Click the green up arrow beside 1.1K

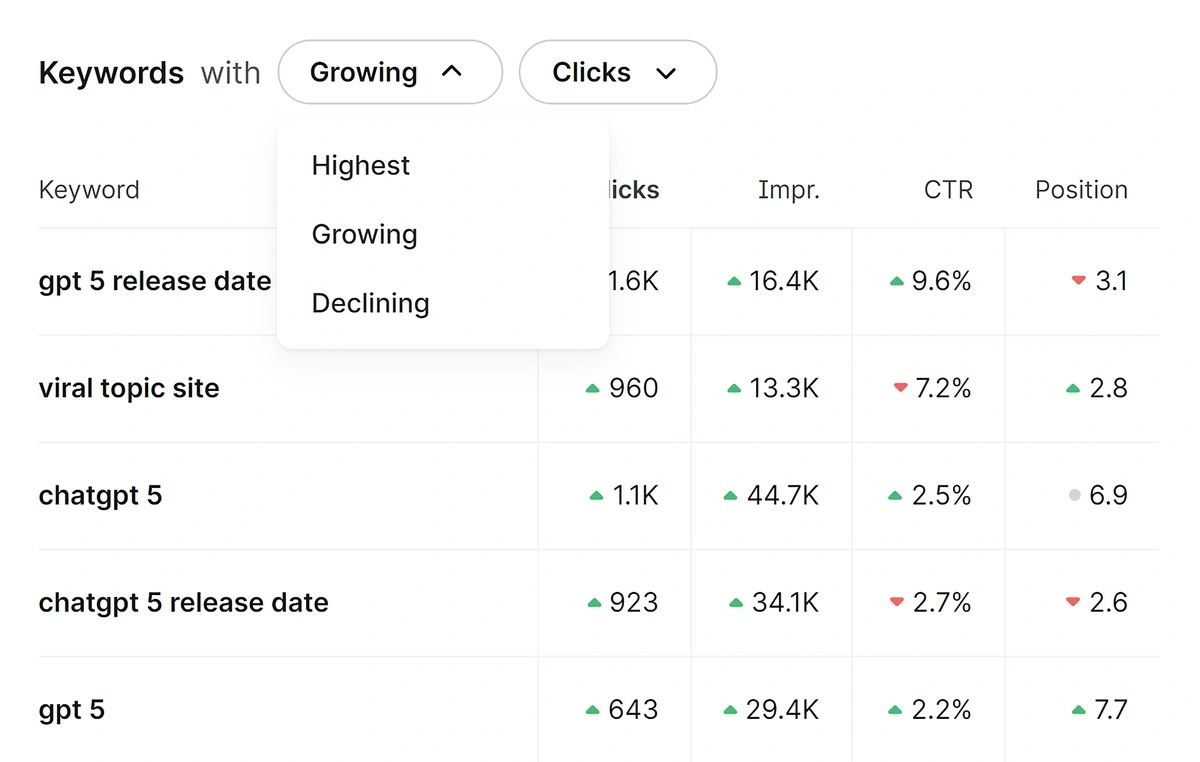click(597, 496)
